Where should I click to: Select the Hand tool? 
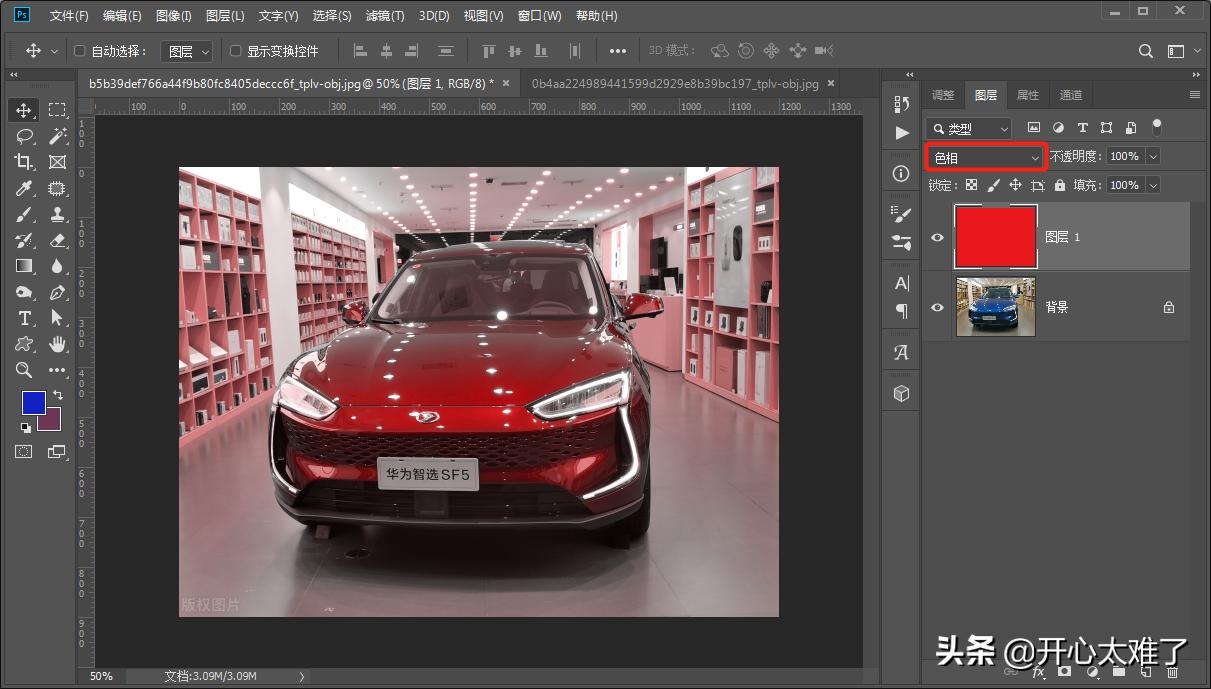57,344
